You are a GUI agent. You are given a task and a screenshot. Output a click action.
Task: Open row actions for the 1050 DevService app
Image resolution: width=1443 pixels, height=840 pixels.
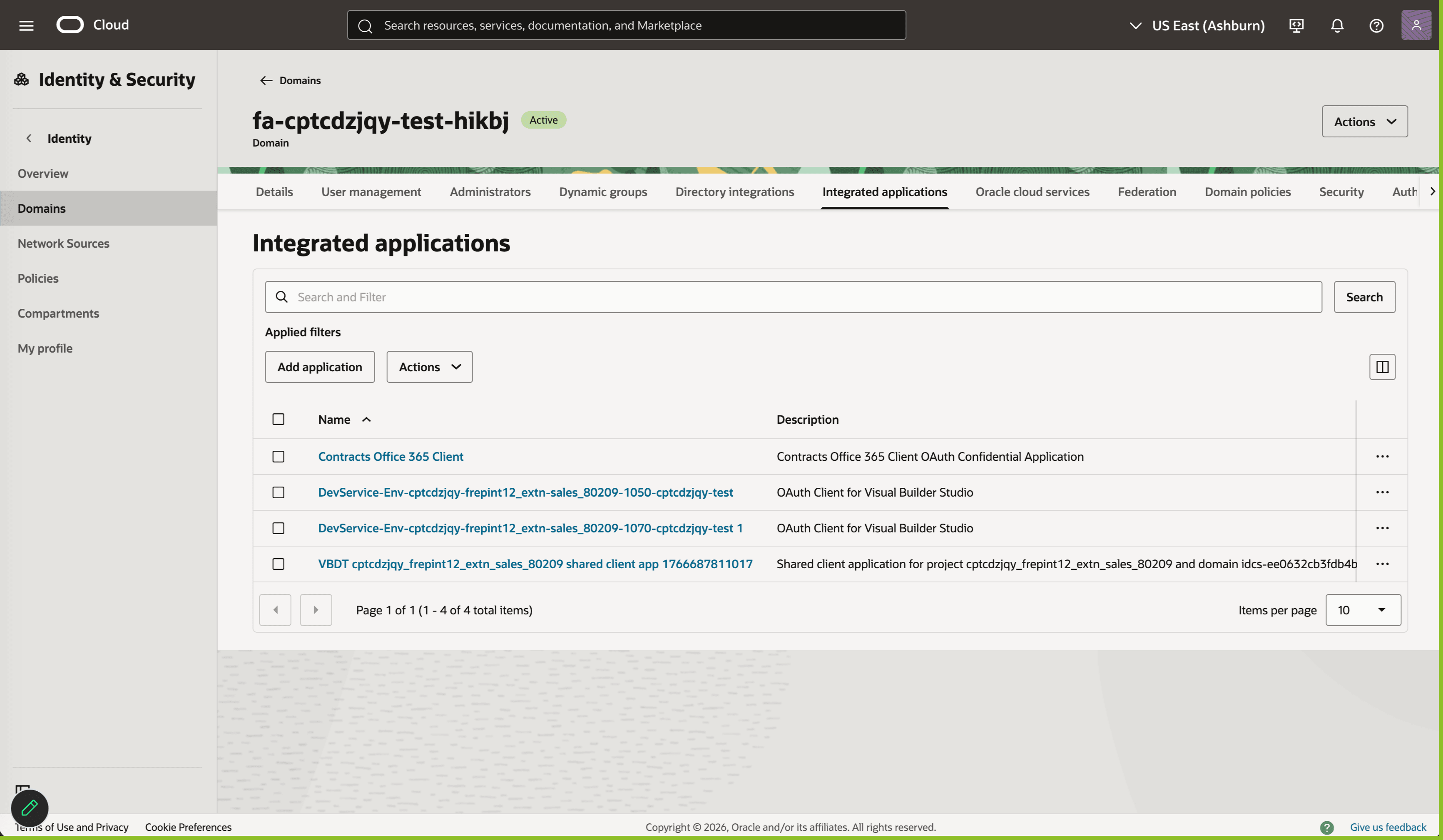(x=1382, y=492)
